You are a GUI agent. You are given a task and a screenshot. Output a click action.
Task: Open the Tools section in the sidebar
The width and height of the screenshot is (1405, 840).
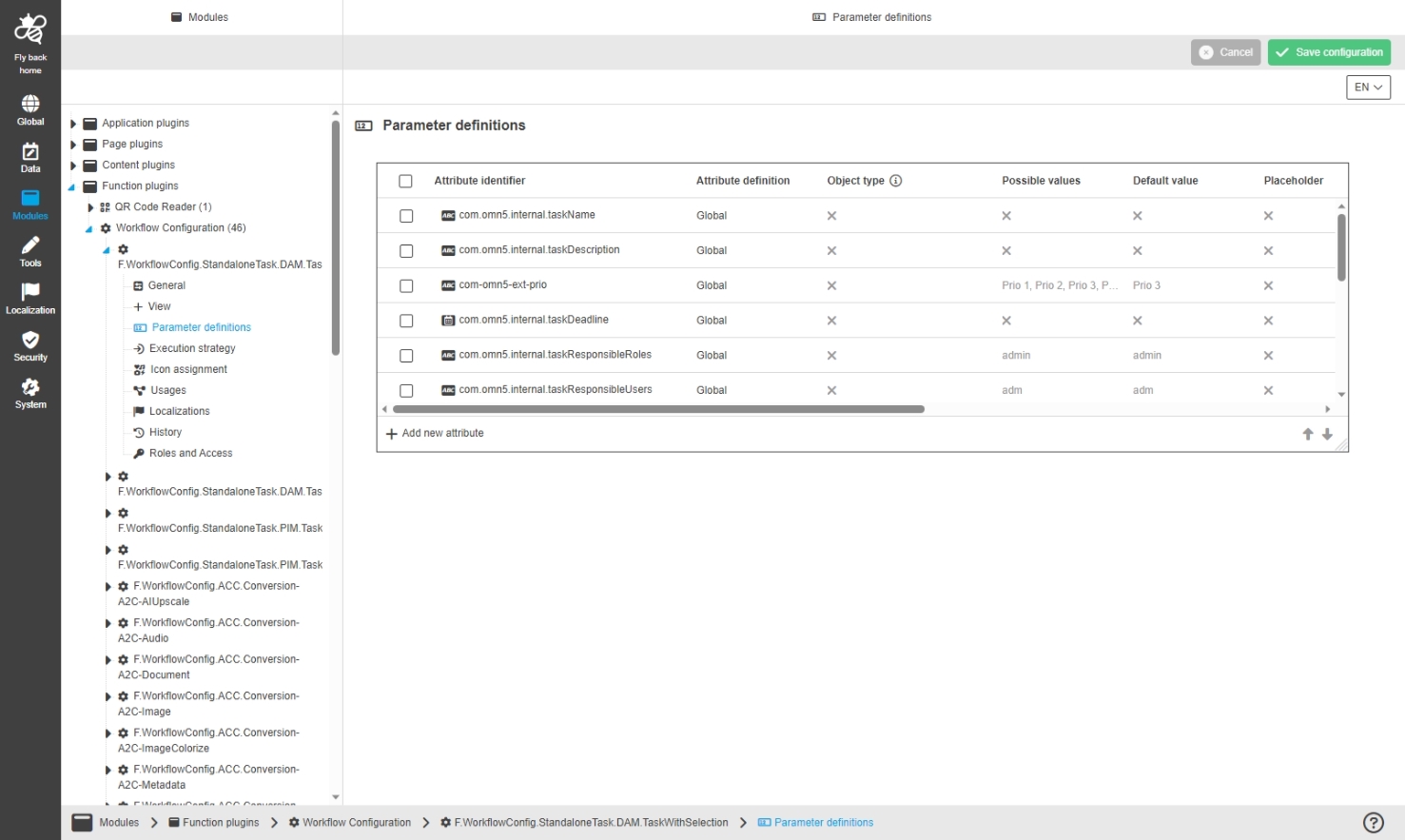point(30,251)
